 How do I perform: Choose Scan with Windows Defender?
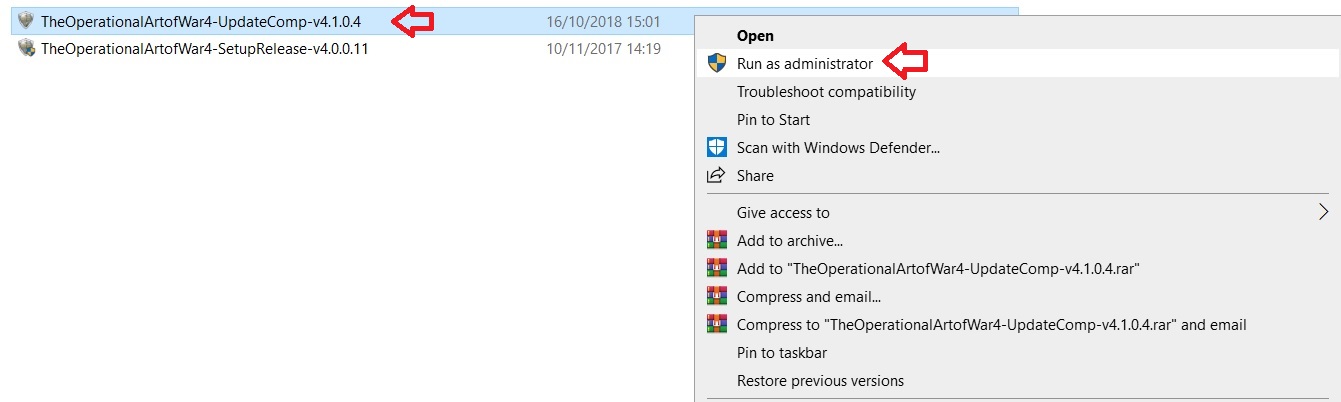click(838, 148)
